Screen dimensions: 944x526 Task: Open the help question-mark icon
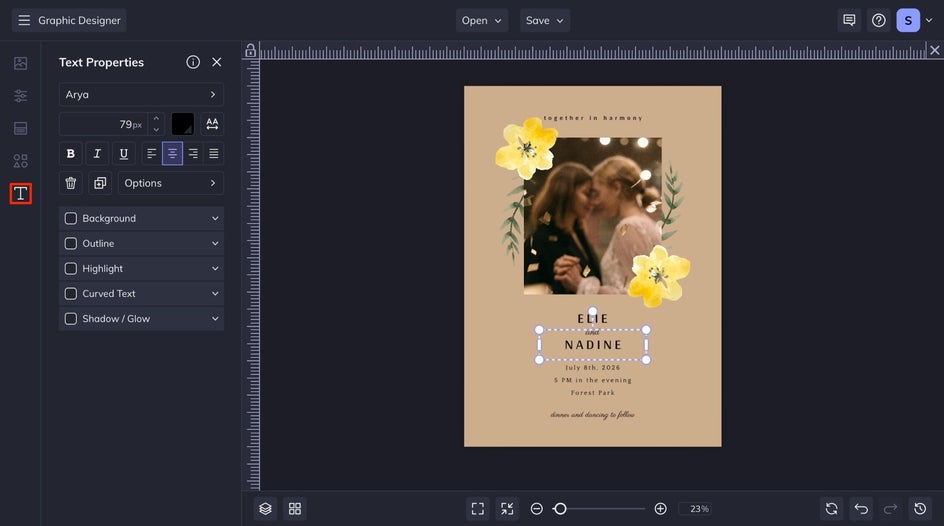[x=879, y=20]
